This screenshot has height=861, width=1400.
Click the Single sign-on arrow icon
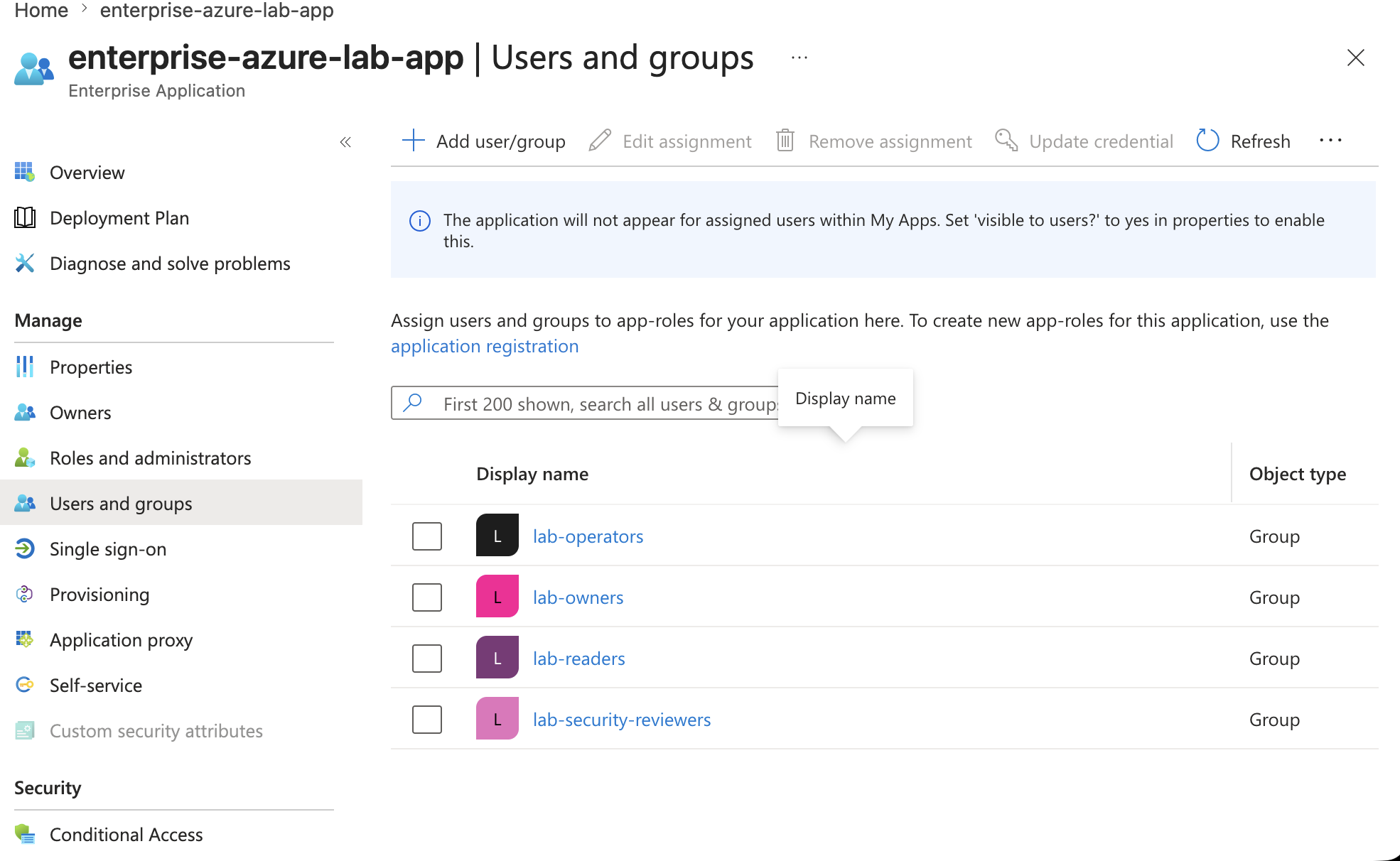click(25, 548)
